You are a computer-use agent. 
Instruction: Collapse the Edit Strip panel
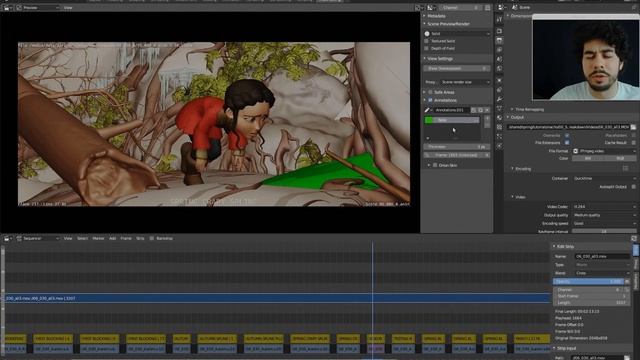(x=564, y=247)
